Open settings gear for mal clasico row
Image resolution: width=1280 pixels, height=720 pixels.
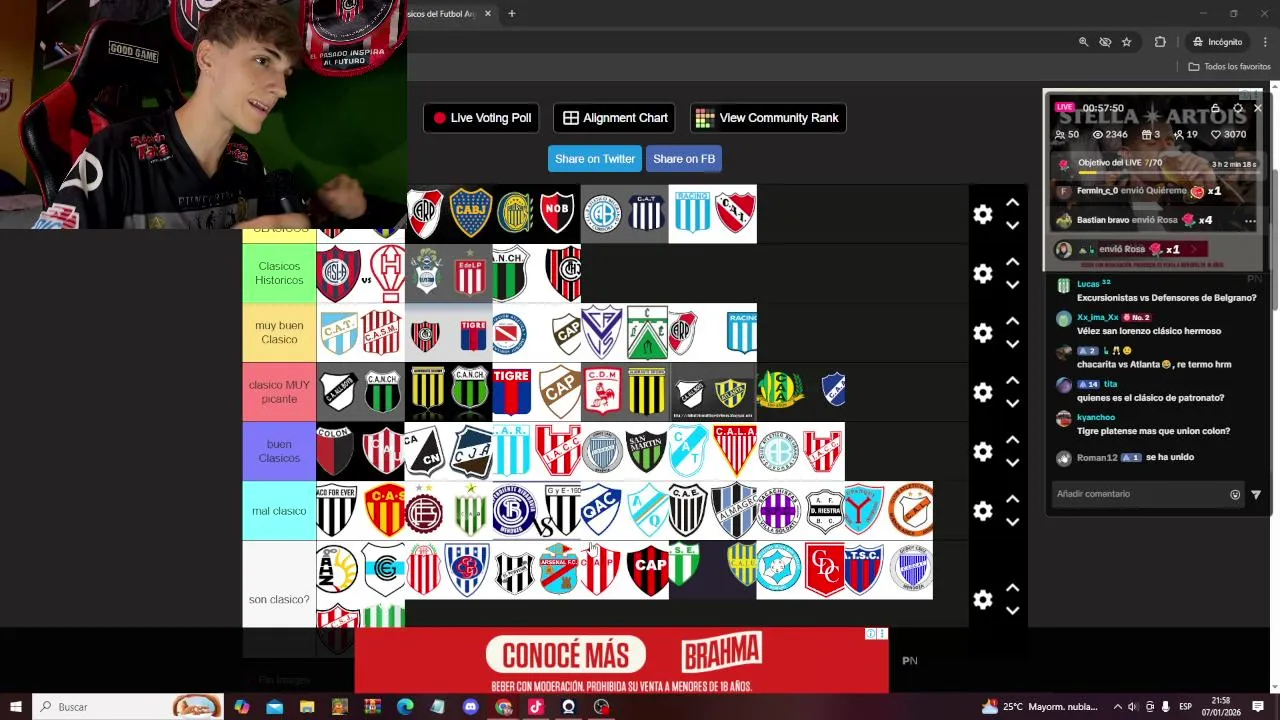(983, 511)
